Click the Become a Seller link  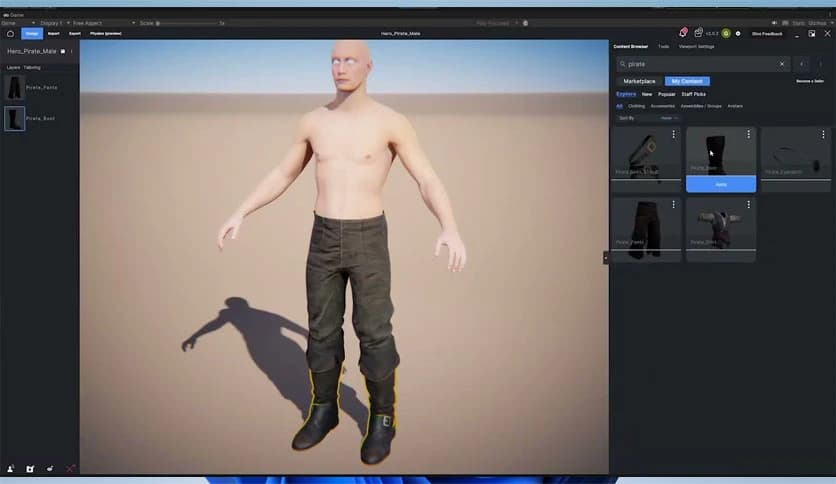click(x=810, y=81)
